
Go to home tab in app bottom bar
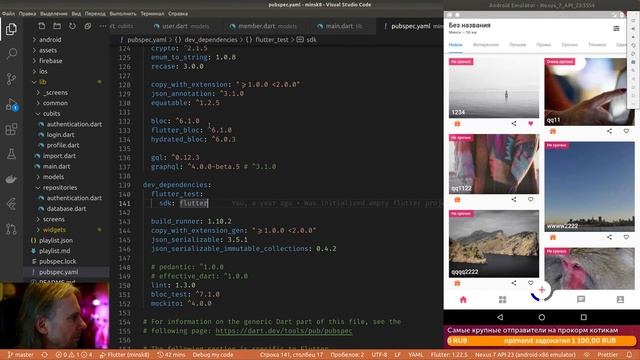(x=463, y=300)
